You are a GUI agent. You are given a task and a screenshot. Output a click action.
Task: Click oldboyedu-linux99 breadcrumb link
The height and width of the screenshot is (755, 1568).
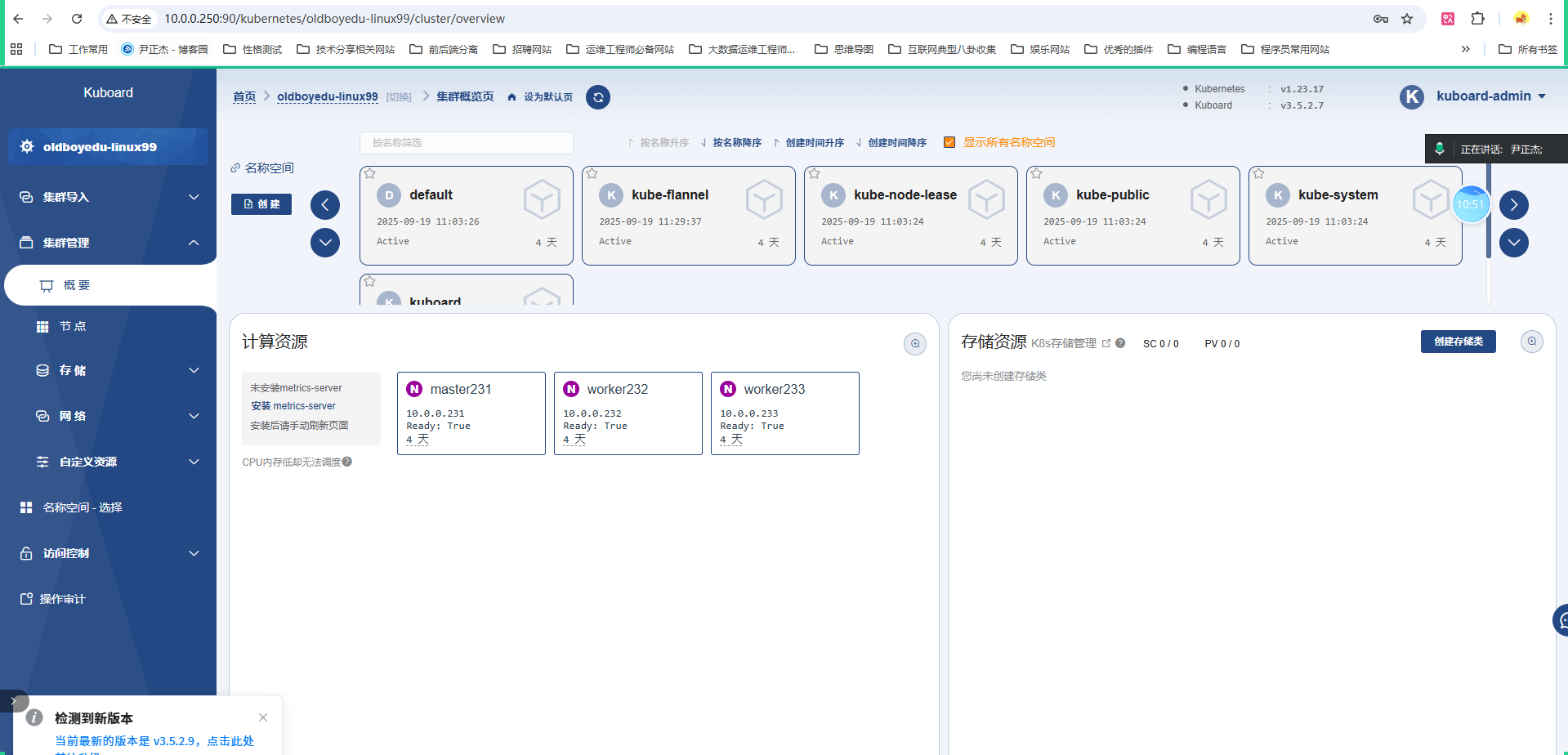coord(328,96)
